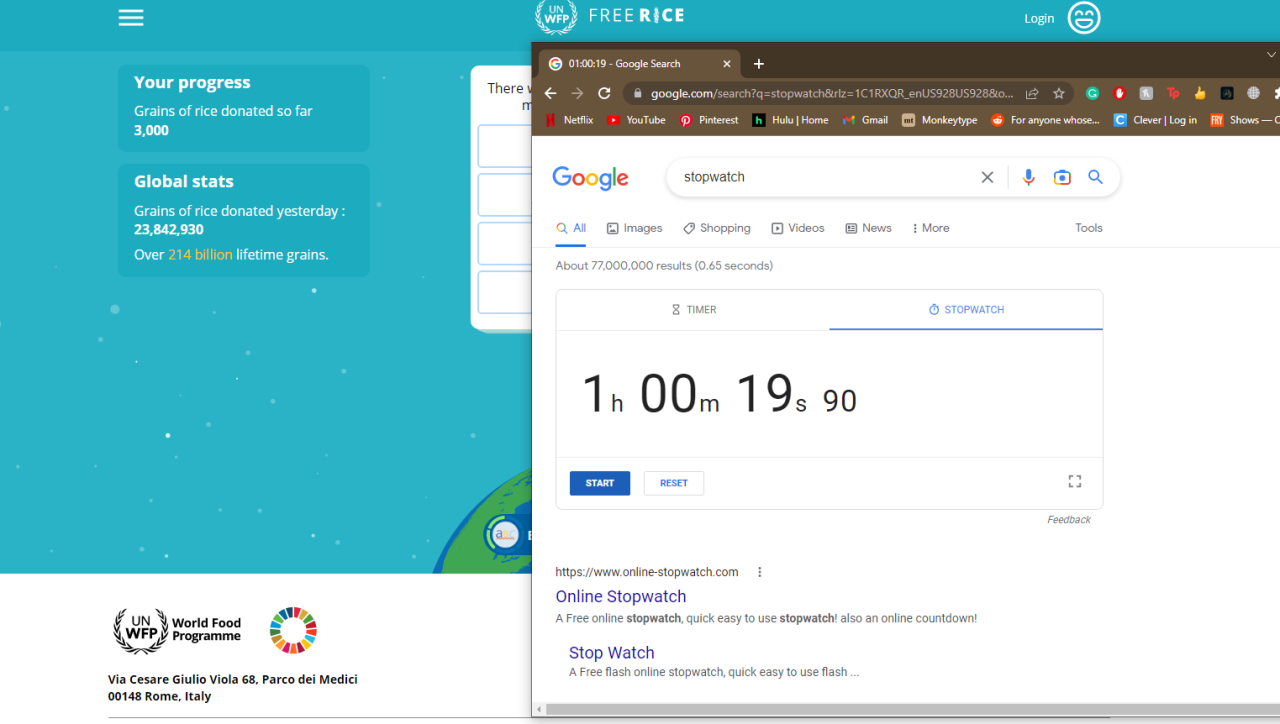
Task: Switch to the Images results tab
Action: 634,228
